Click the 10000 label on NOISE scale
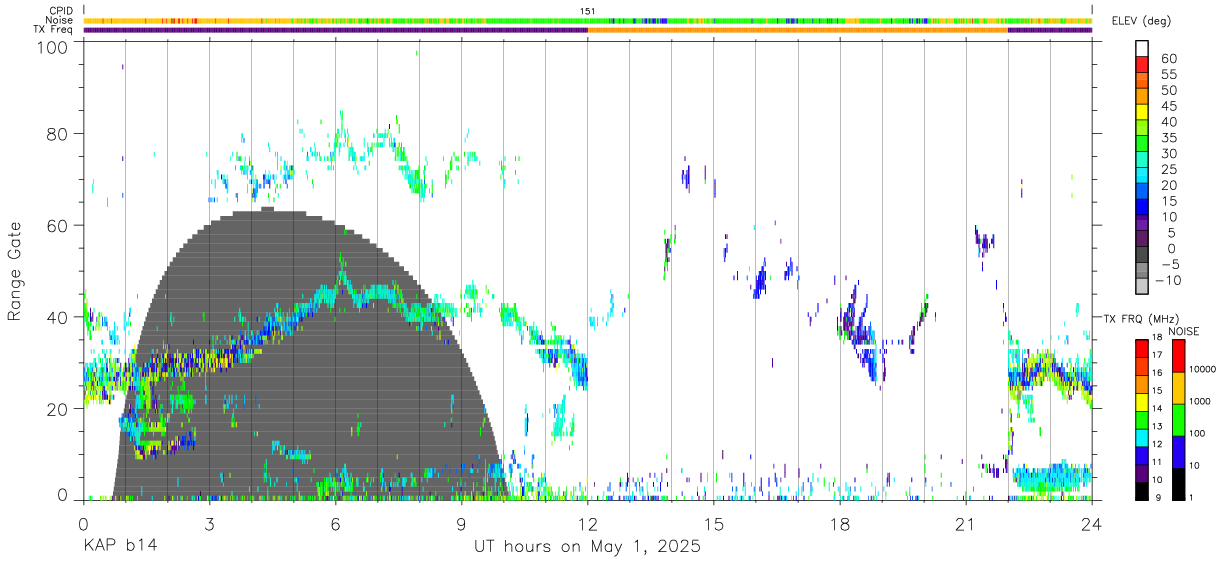1228x567 pixels. (x=1202, y=369)
